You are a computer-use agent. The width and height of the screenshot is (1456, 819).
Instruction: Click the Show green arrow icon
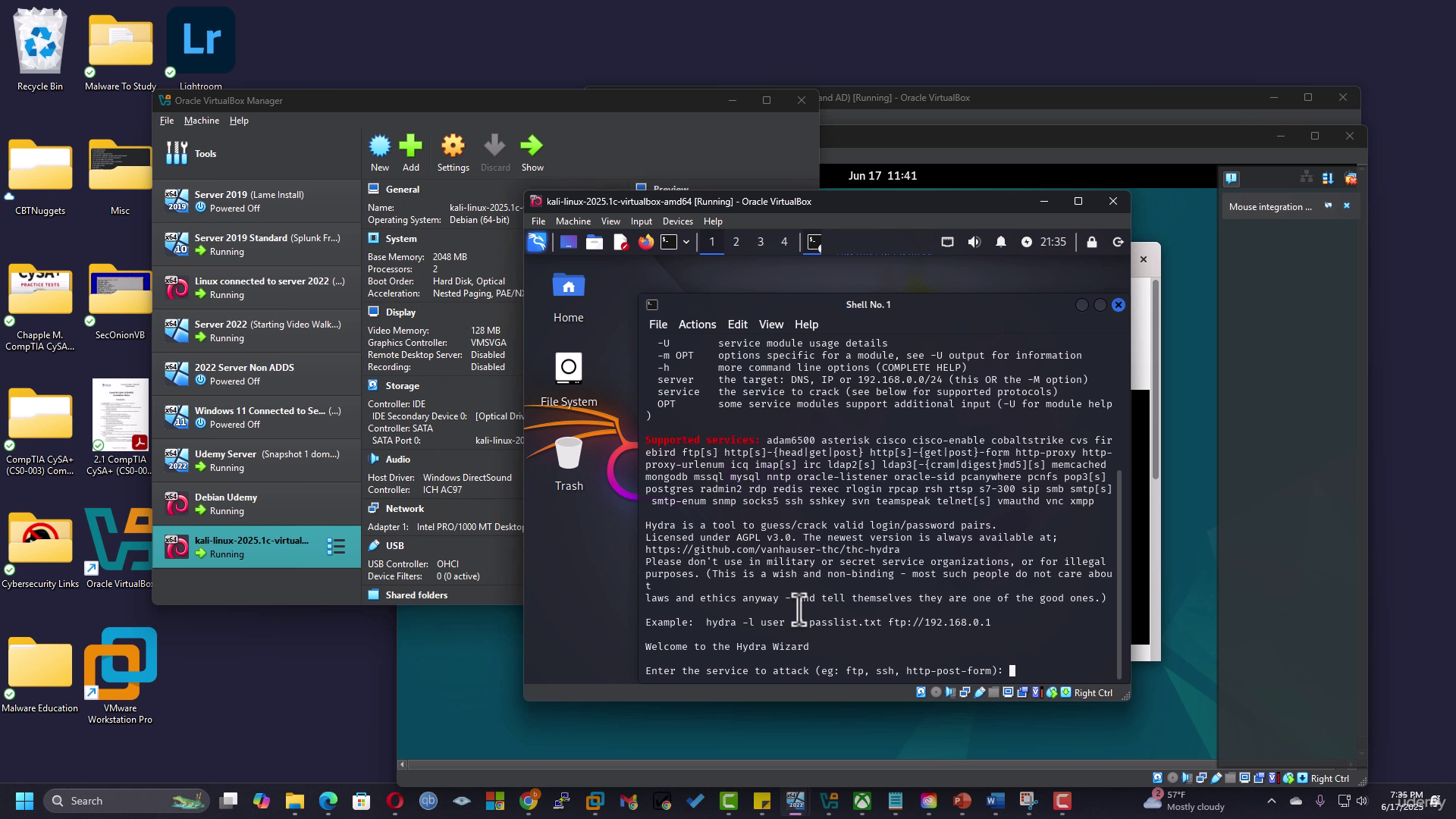pos(532,146)
